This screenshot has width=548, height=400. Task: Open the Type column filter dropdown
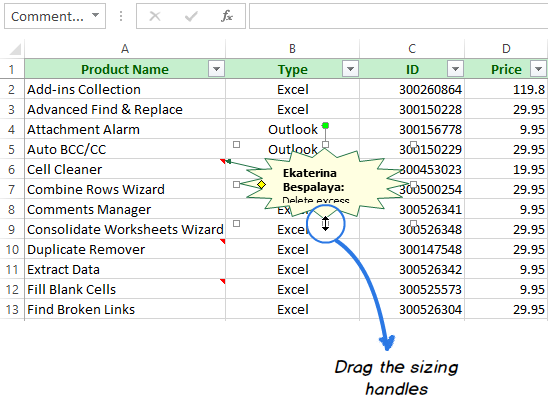351,69
